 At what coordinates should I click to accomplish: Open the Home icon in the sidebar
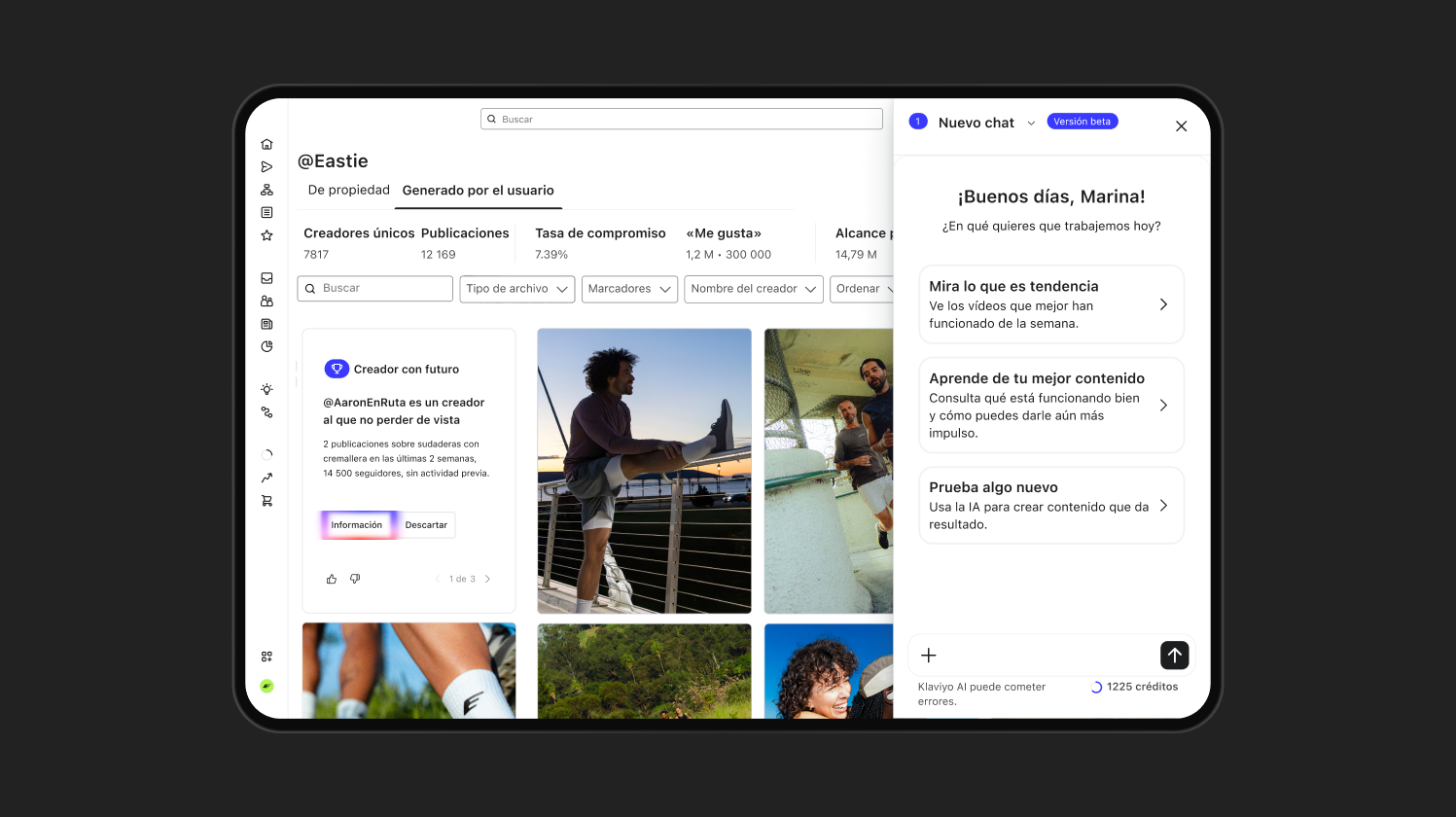click(266, 144)
